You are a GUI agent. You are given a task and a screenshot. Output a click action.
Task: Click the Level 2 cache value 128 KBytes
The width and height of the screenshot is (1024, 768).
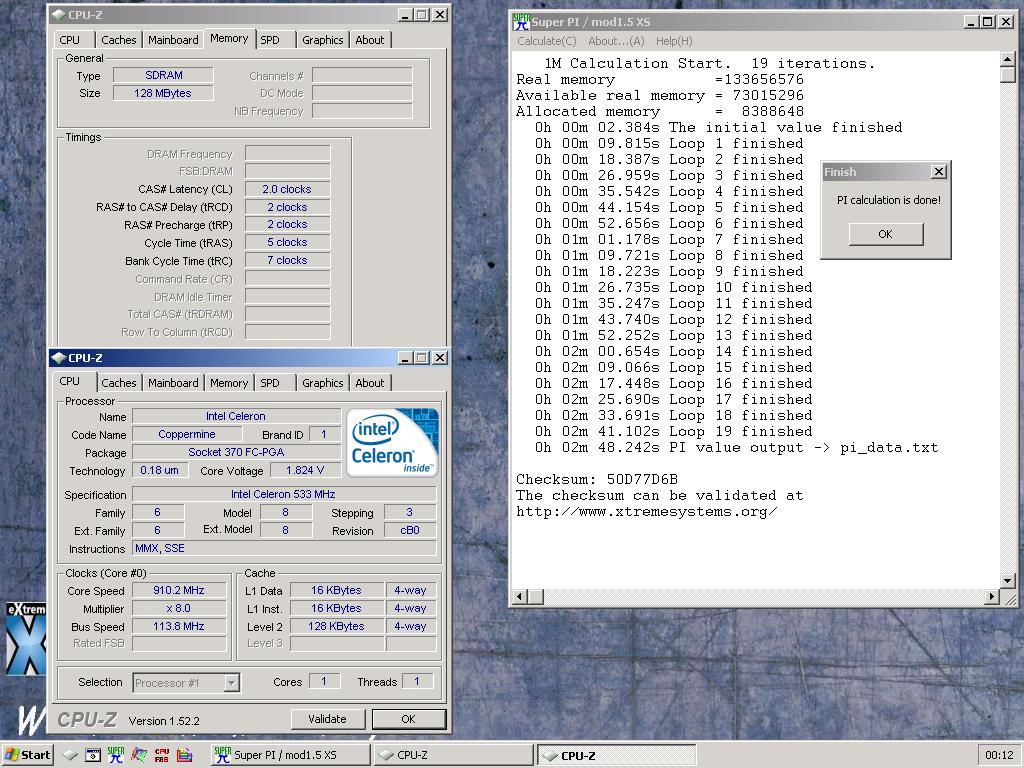click(x=336, y=626)
